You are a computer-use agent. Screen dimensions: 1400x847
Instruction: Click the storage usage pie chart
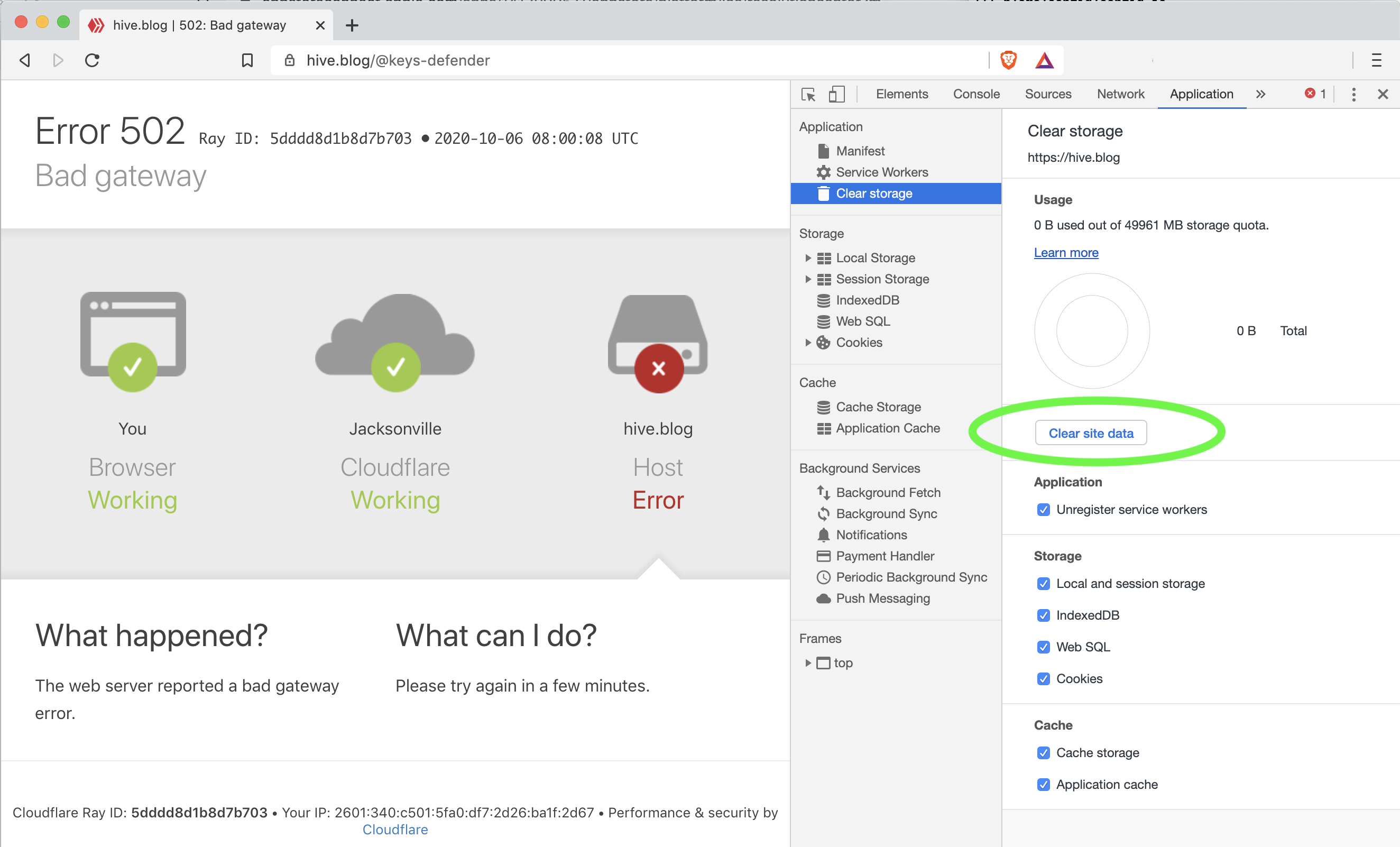tap(1091, 331)
